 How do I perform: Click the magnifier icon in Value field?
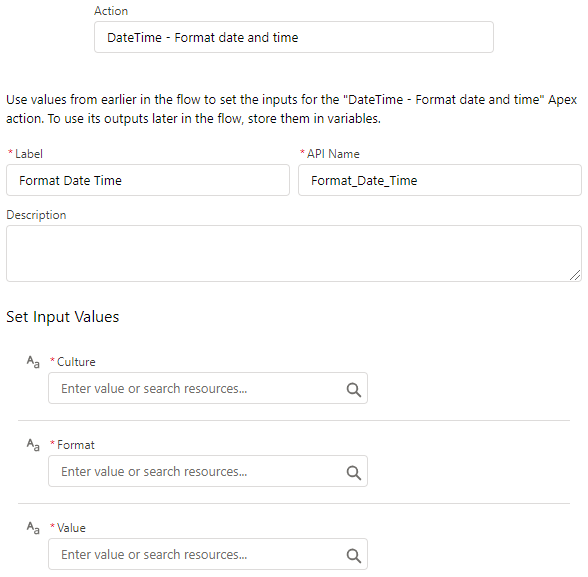(x=354, y=556)
